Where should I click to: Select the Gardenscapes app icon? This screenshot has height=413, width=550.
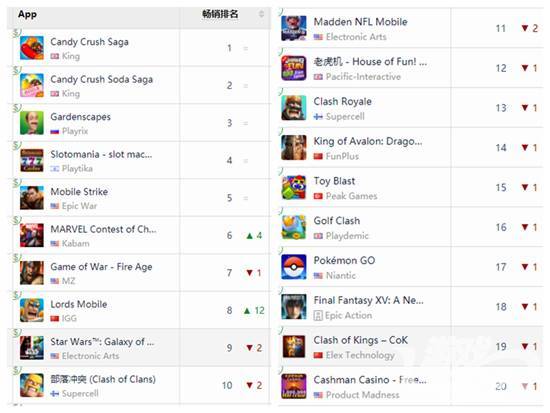pyautogui.click(x=32, y=123)
